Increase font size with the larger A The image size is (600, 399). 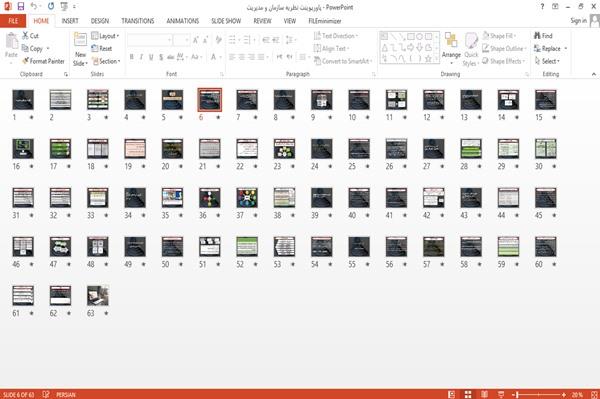pos(196,40)
